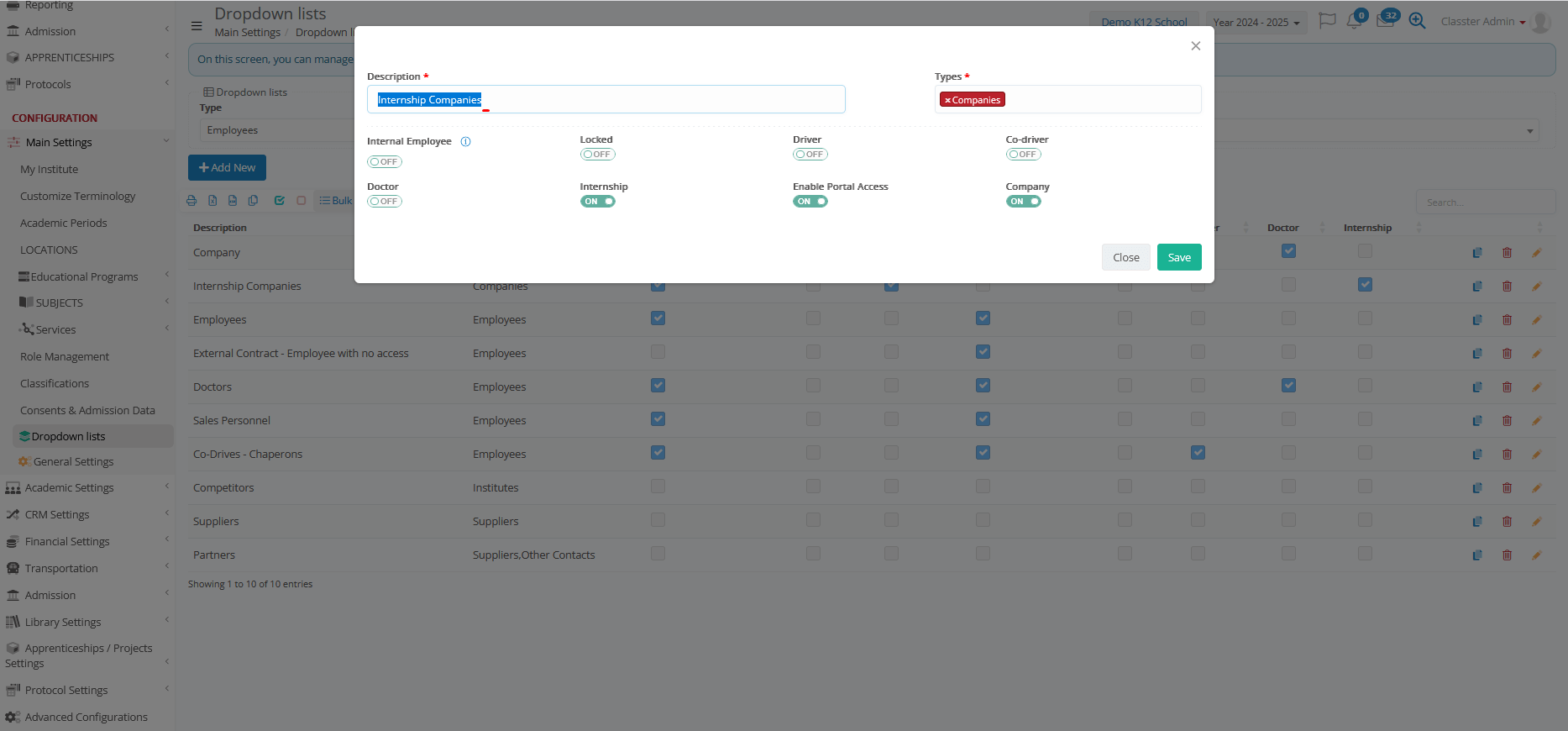1568x731 pixels.
Task: Switch on the Doctor toggle
Action: [385, 202]
